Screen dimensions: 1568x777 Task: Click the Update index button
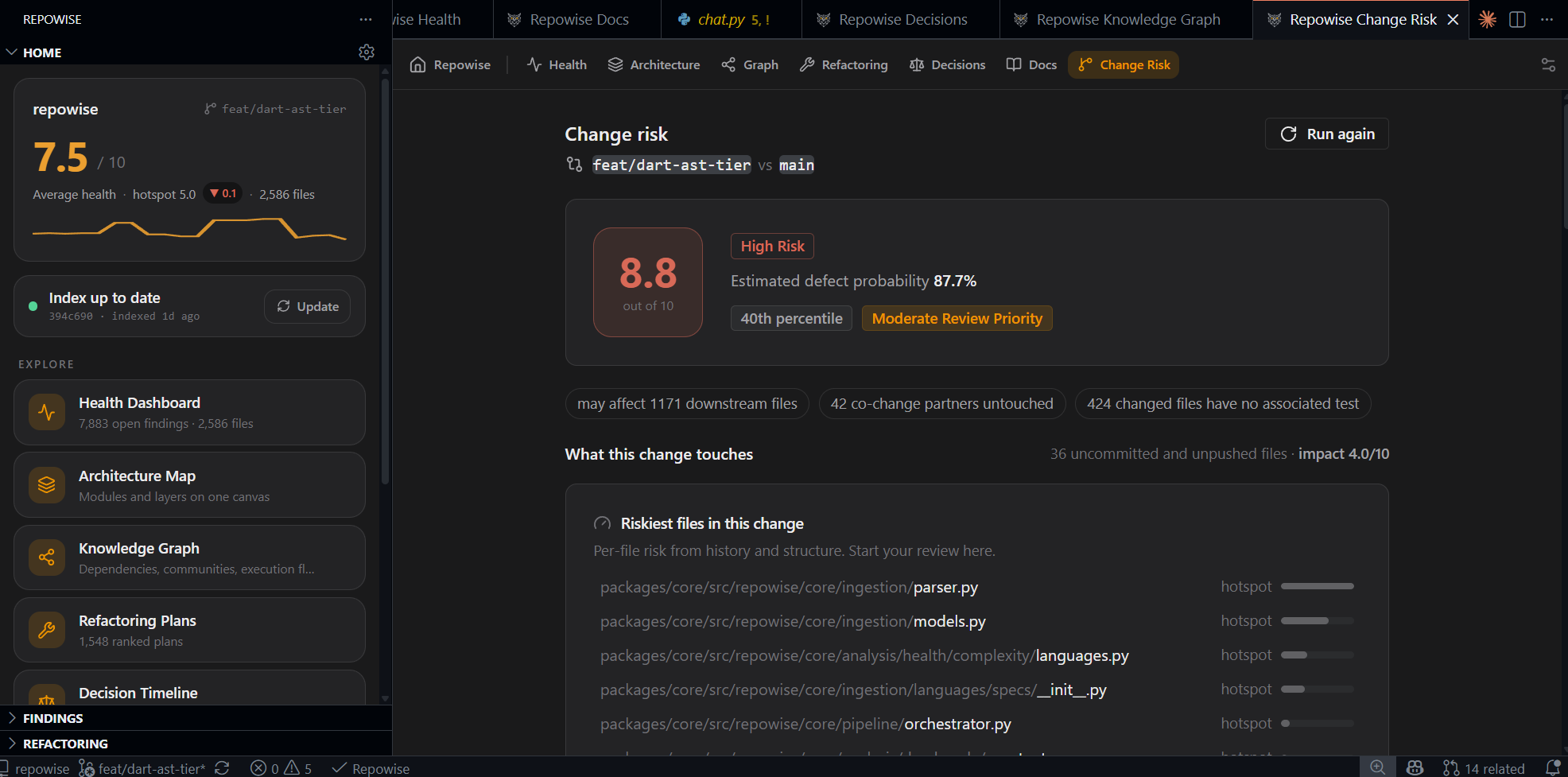point(308,307)
